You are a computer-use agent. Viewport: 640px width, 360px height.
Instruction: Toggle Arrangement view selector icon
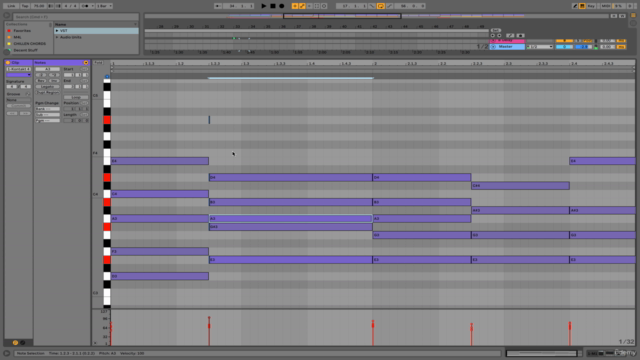tap(633, 15)
